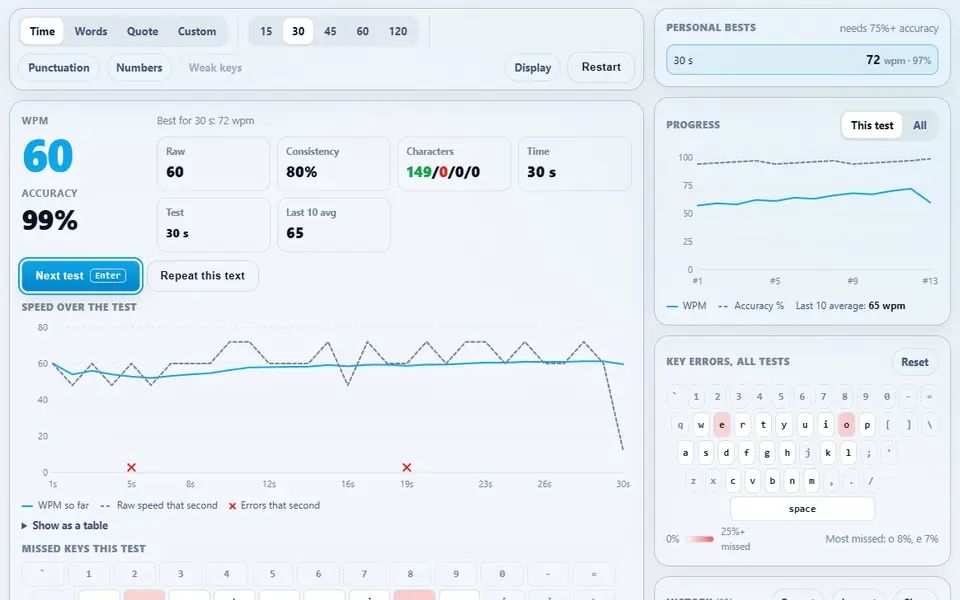Expand Show as a table

64,525
